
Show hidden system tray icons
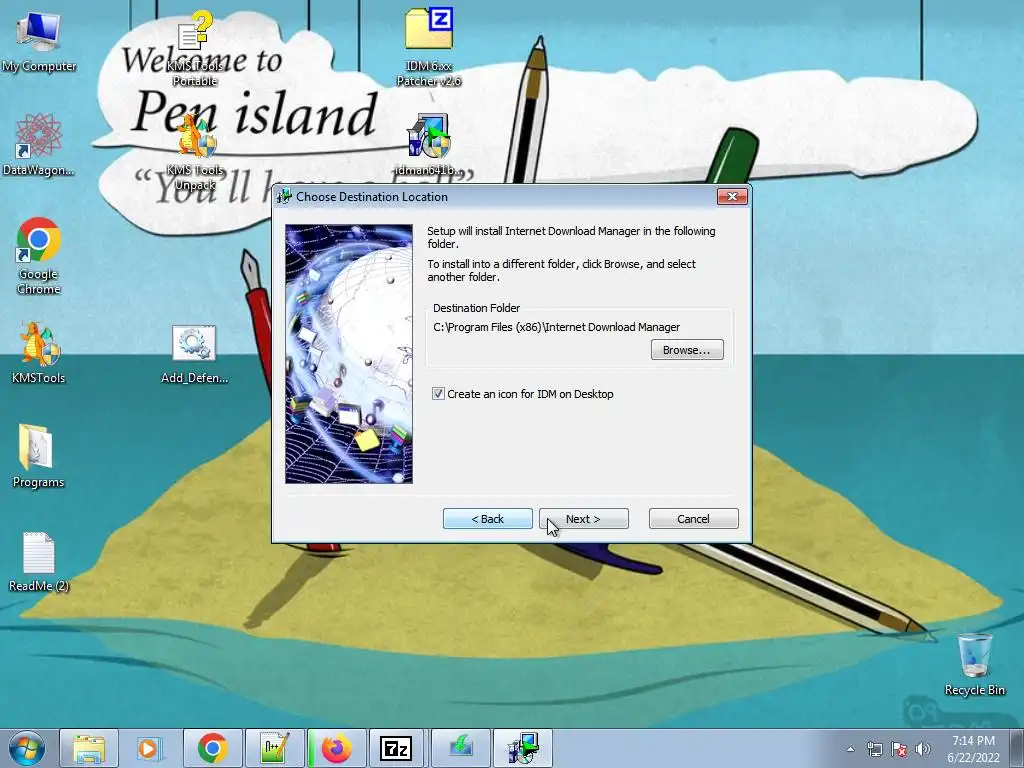tap(850, 749)
